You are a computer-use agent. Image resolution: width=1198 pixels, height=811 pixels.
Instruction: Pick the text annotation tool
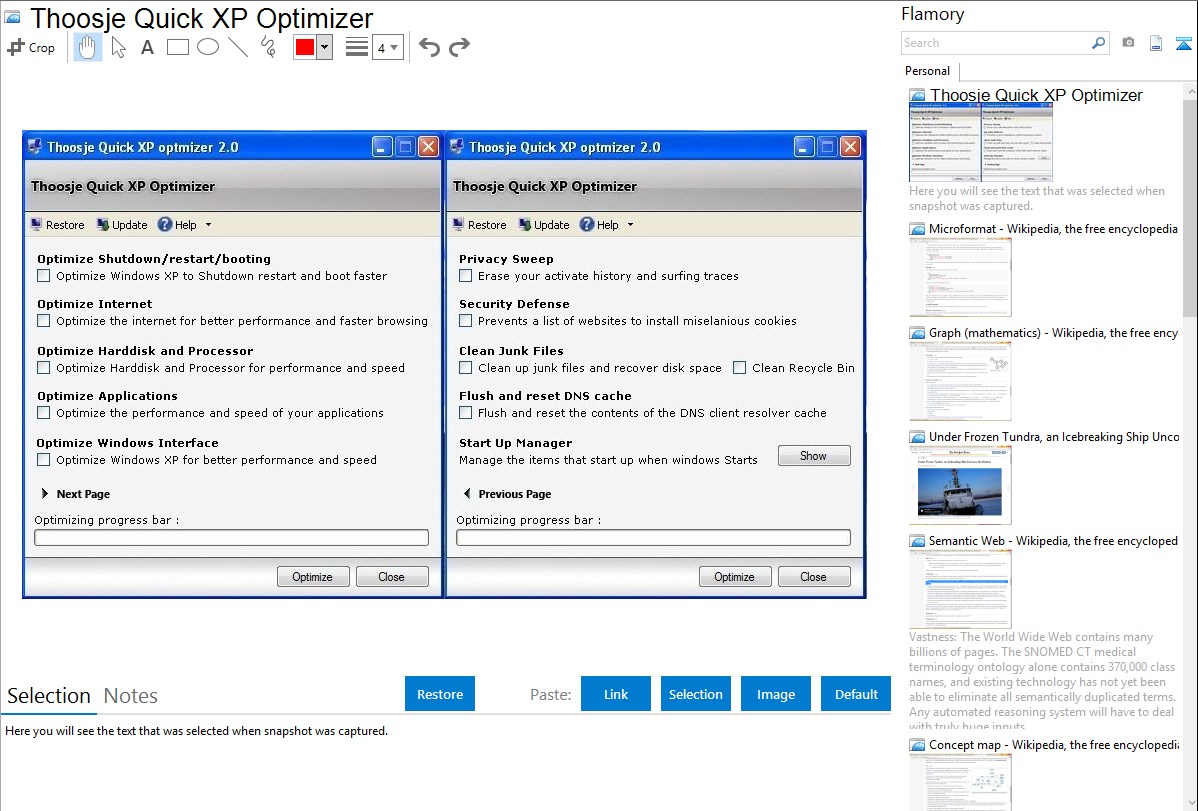tap(147, 47)
